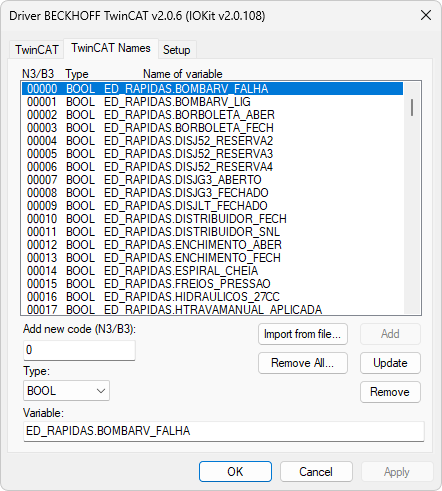Select row ED_RAPIDAS.DISJ52_RESERVA4
This screenshot has height=491, width=442.
coord(212,167)
